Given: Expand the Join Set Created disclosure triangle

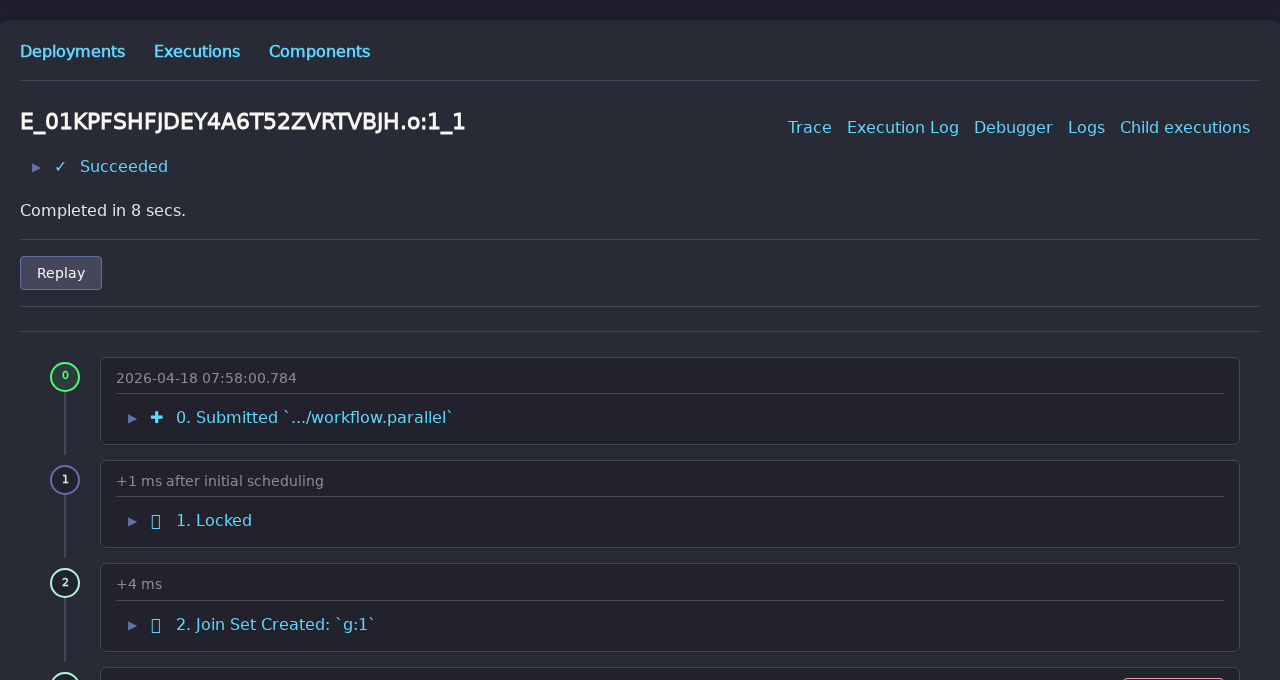Looking at the screenshot, I should click(x=133, y=625).
